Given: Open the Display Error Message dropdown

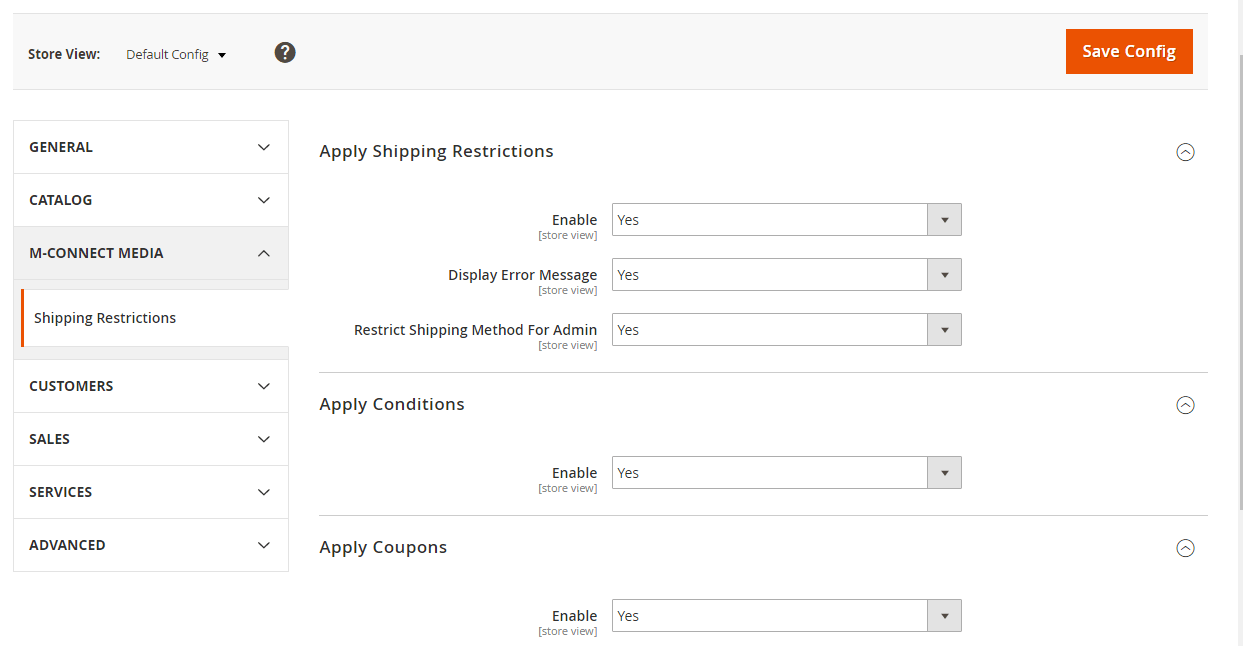Looking at the screenshot, I should click(x=786, y=275).
